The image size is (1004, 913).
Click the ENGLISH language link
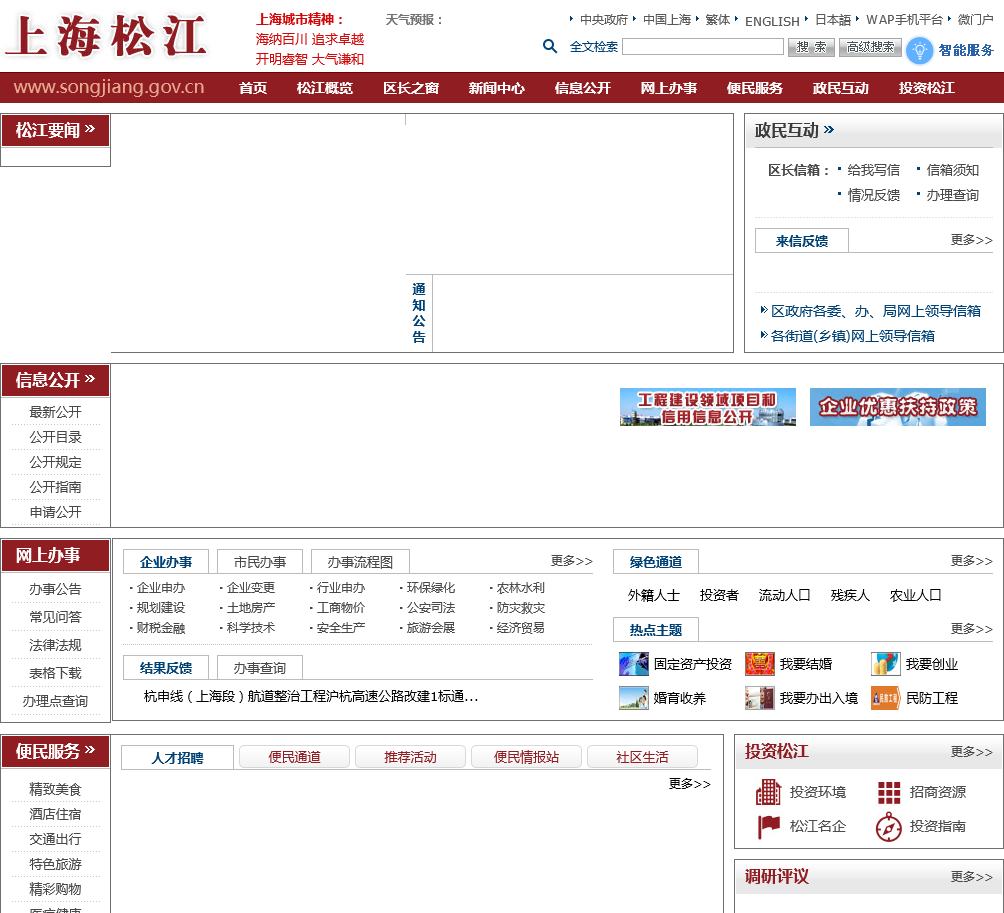click(772, 21)
